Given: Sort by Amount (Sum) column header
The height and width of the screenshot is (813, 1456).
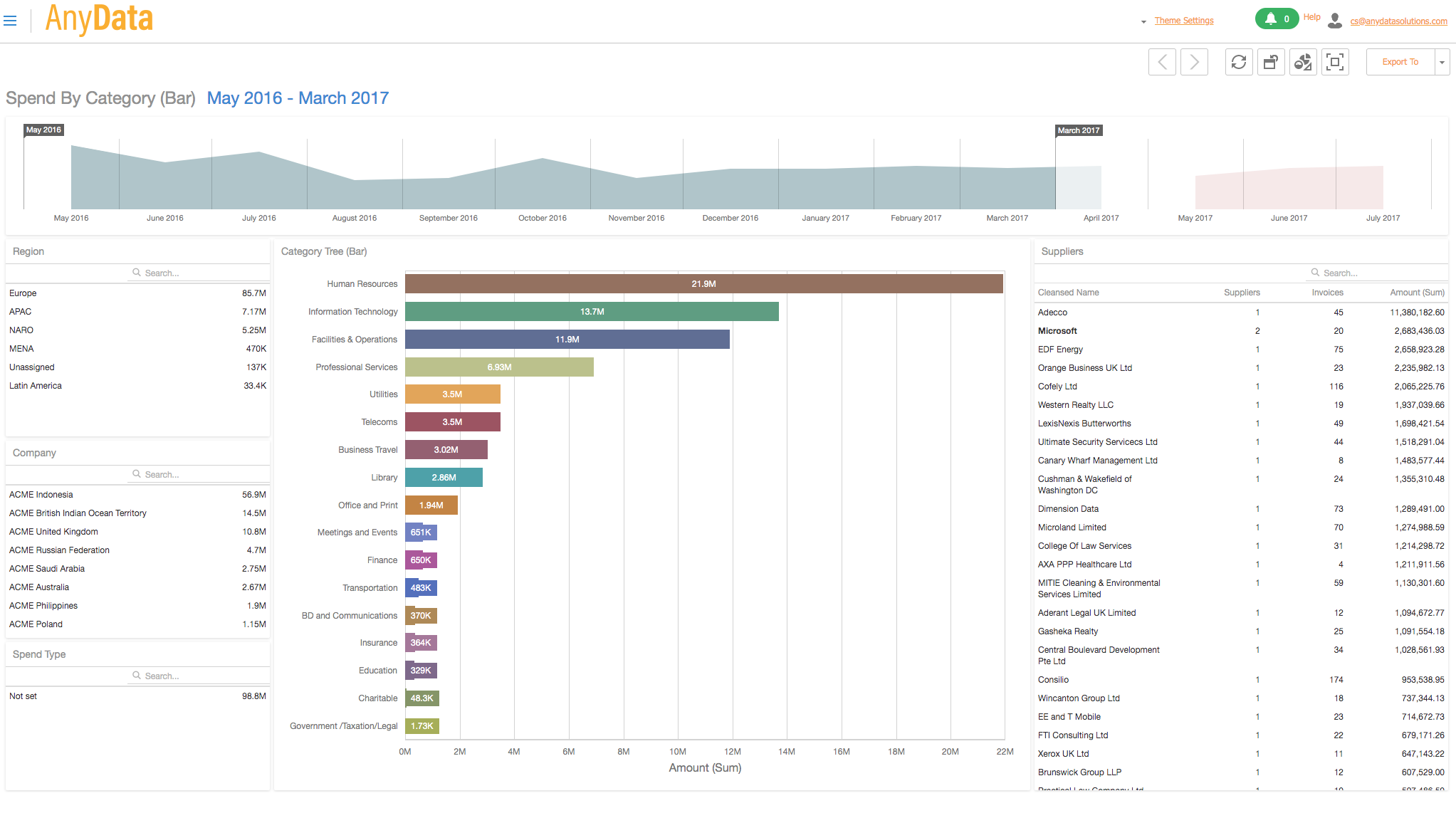Looking at the screenshot, I should point(1417,293).
